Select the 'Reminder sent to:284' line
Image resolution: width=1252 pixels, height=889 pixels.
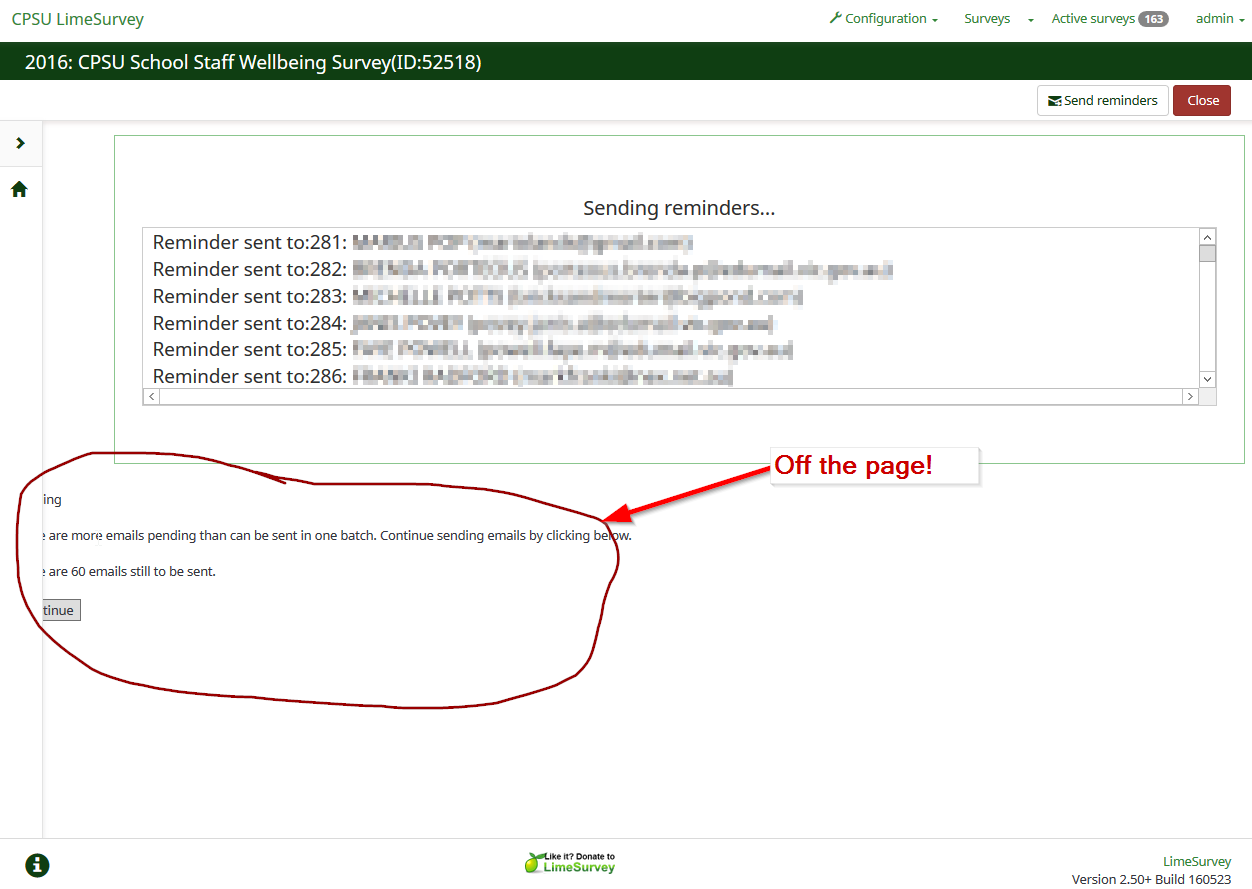click(463, 324)
